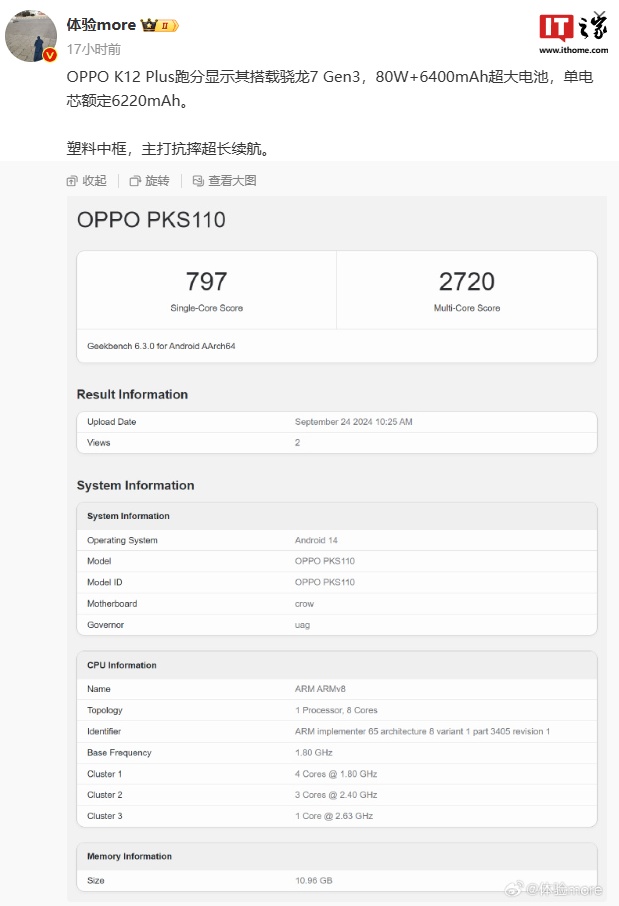Click the IT之家 ithome logo
619x906 pixels.
pyautogui.click(x=573, y=33)
